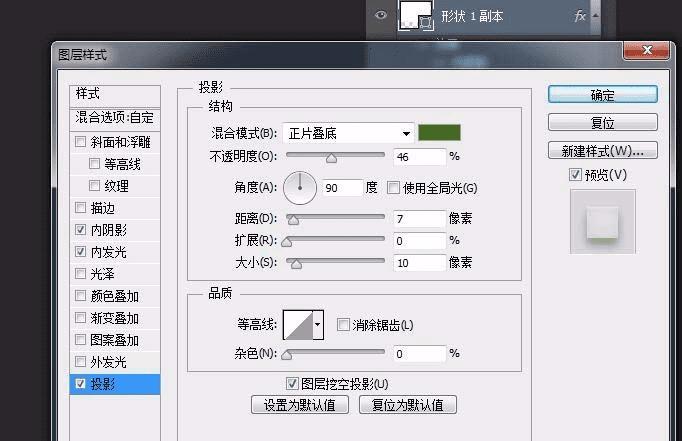Viewport: 682px width, 441px height.
Task: Click the 扩展 slider handle
Action: (x=287, y=241)
